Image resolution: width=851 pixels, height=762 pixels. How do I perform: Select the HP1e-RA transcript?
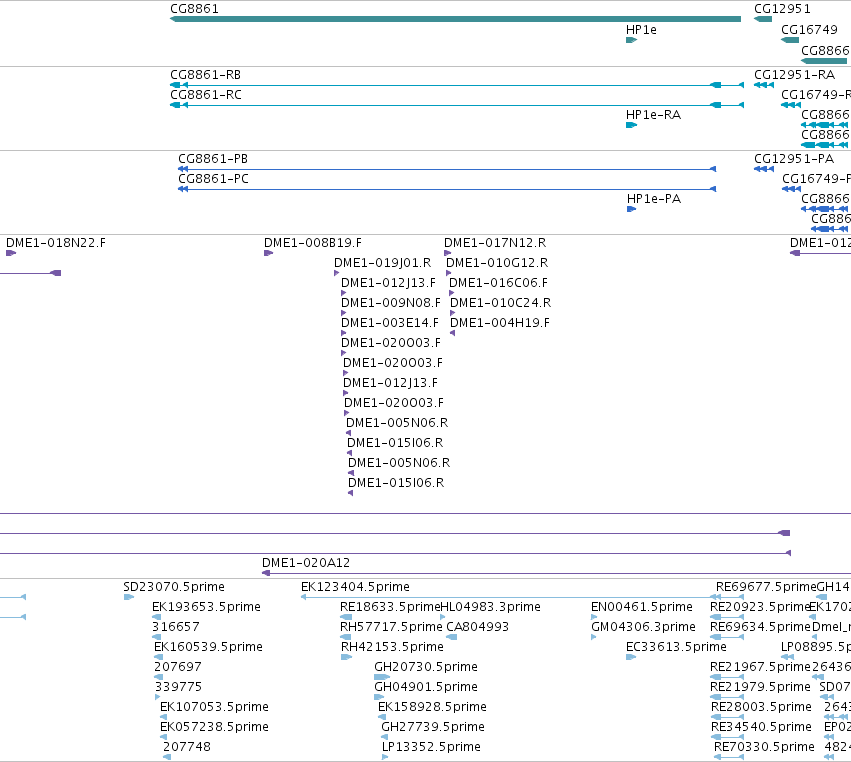[x=631, y=125]
